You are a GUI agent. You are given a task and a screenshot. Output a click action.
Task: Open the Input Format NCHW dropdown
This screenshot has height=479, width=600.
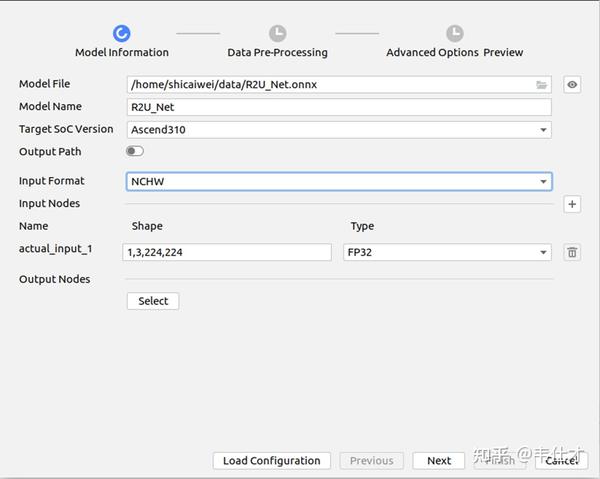(543, 181)
